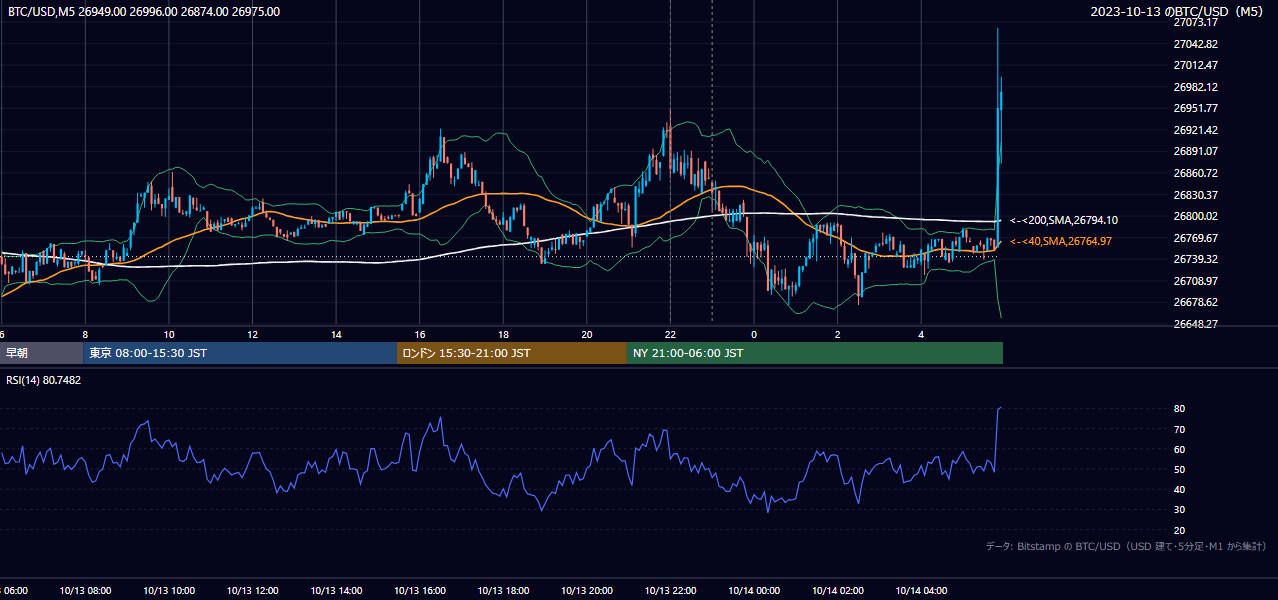Click hour label 14 under the price chart
1278x600 pixels.
click(x=336, y=334)
